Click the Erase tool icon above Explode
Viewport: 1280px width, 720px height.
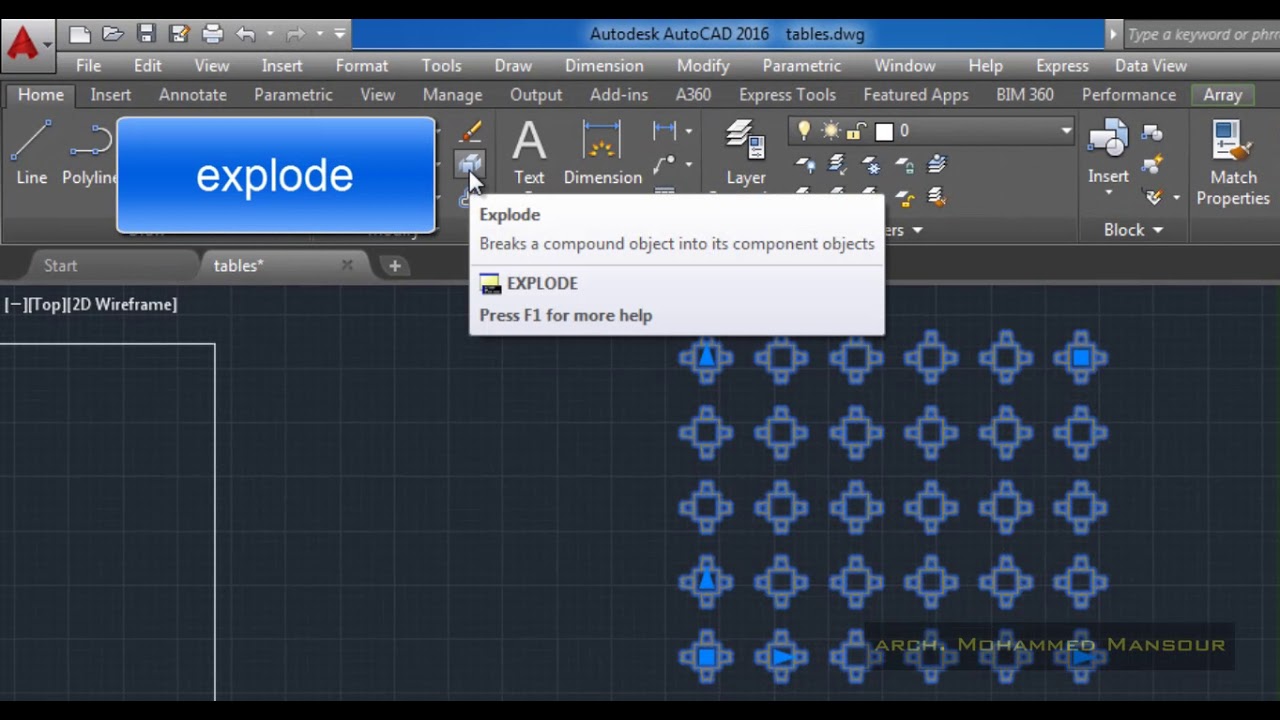click(x=471, y=132)
